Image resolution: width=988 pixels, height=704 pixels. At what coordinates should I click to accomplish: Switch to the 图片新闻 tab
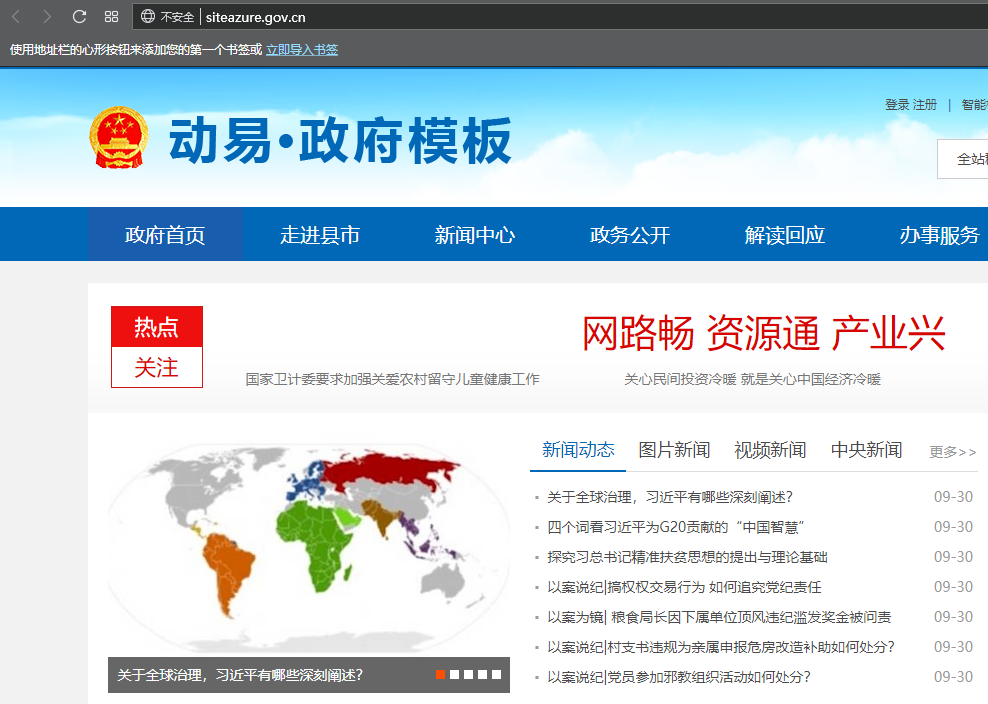(x=674, y=450)
